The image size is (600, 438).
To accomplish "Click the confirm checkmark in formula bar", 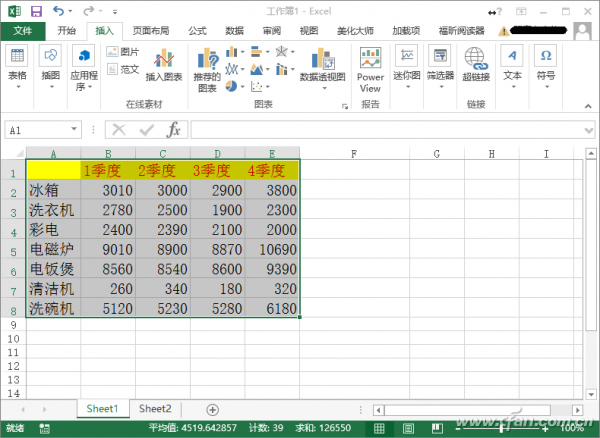I will (x=146, y=130).
